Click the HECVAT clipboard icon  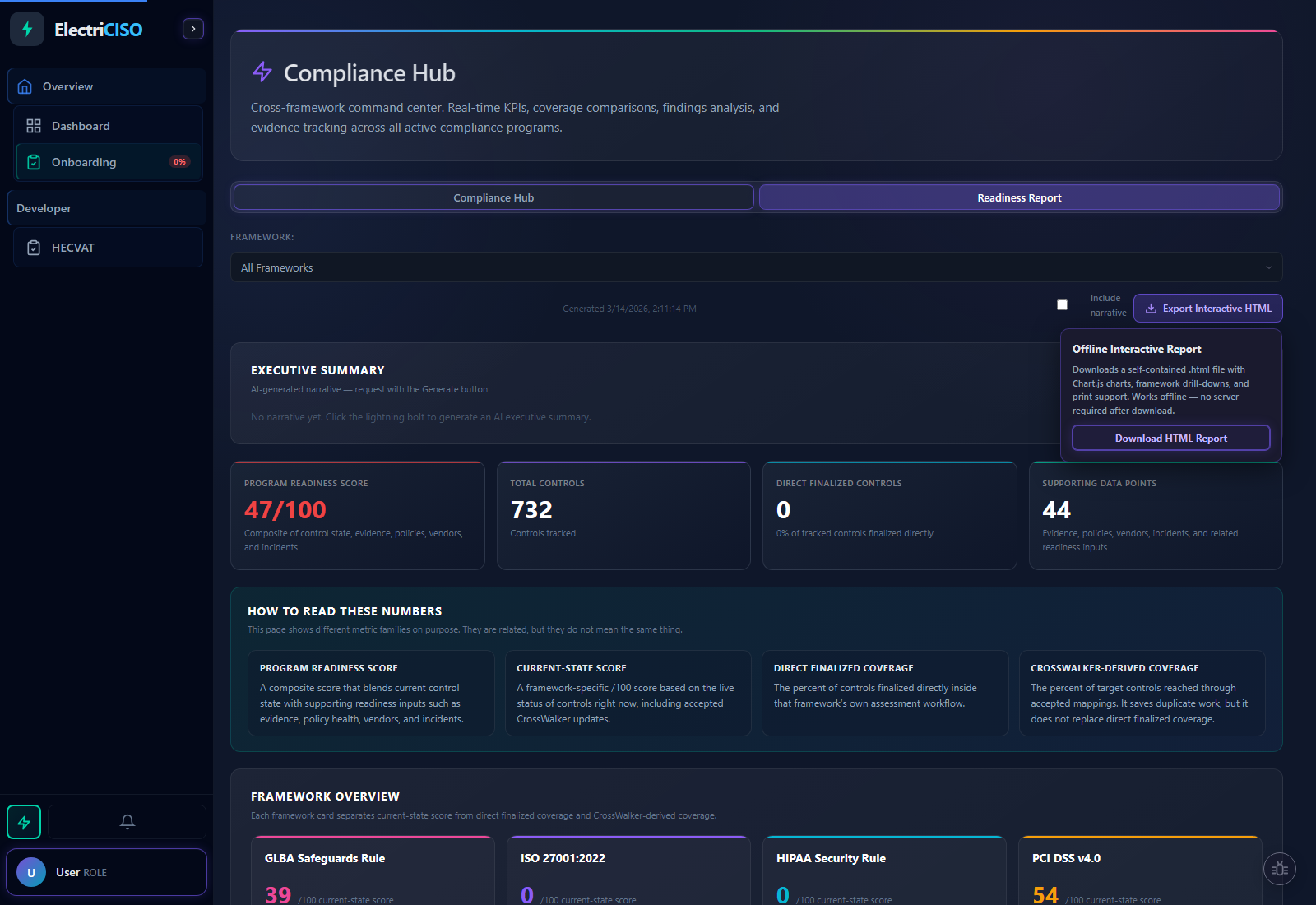tap(34, 247)
